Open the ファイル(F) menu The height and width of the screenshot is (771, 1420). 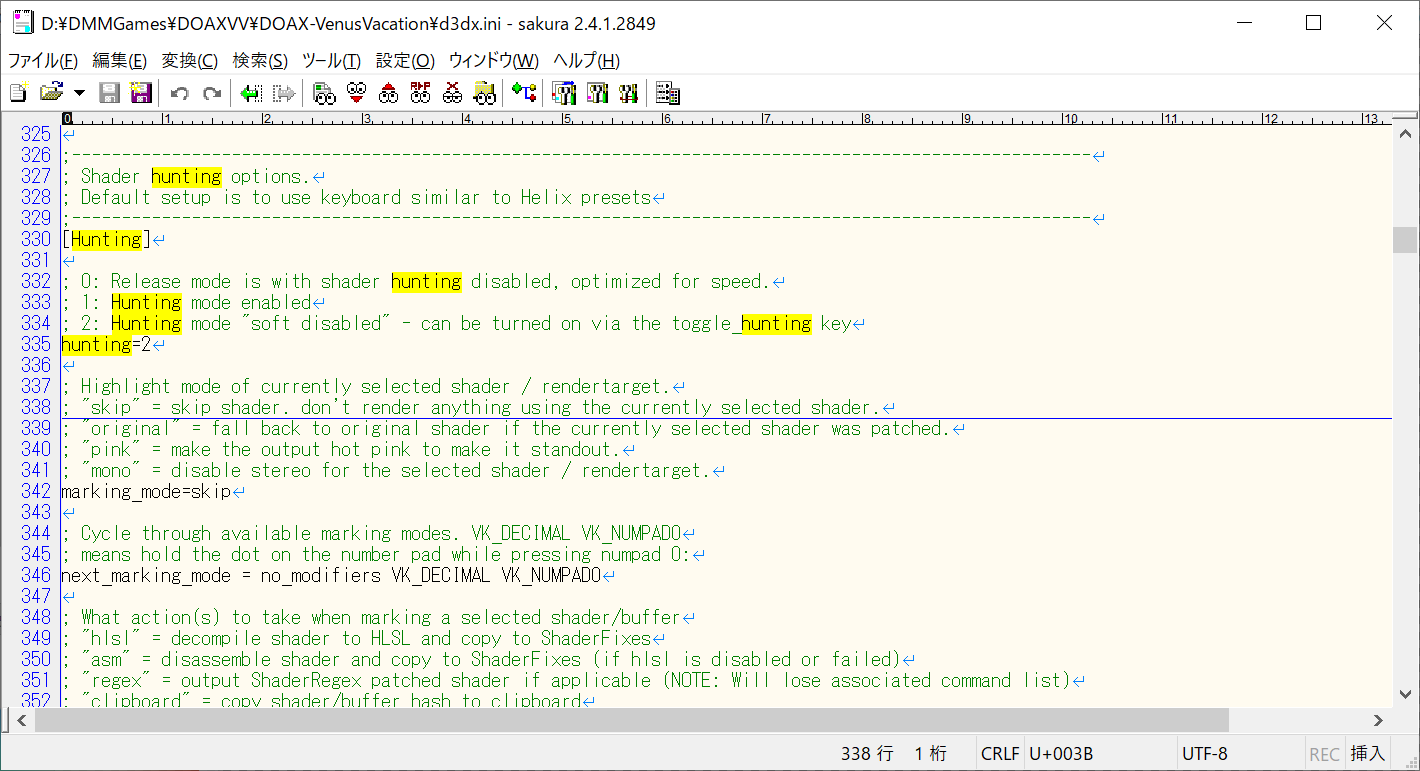(x=43, y=61)
